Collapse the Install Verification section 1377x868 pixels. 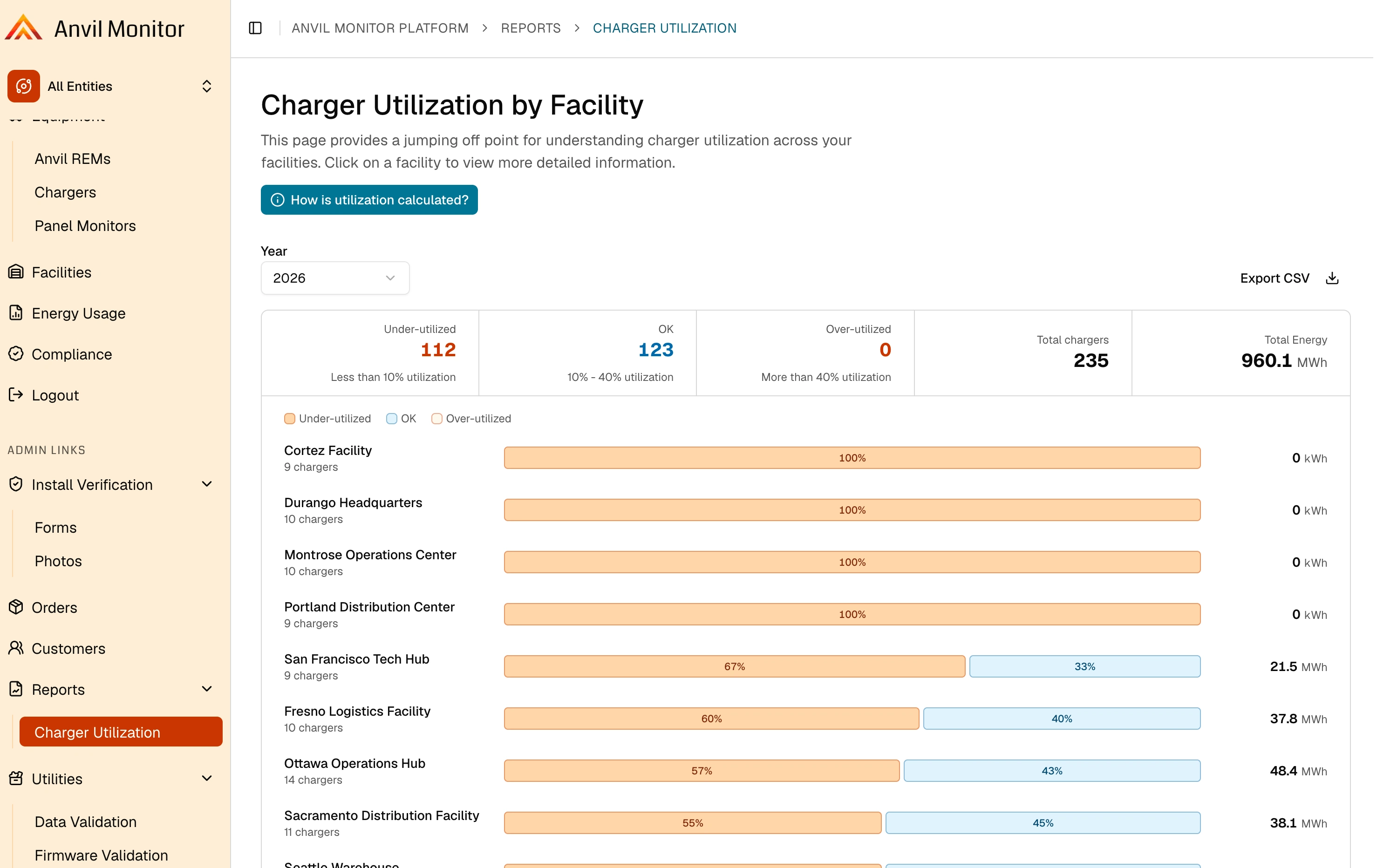point(207,484)
